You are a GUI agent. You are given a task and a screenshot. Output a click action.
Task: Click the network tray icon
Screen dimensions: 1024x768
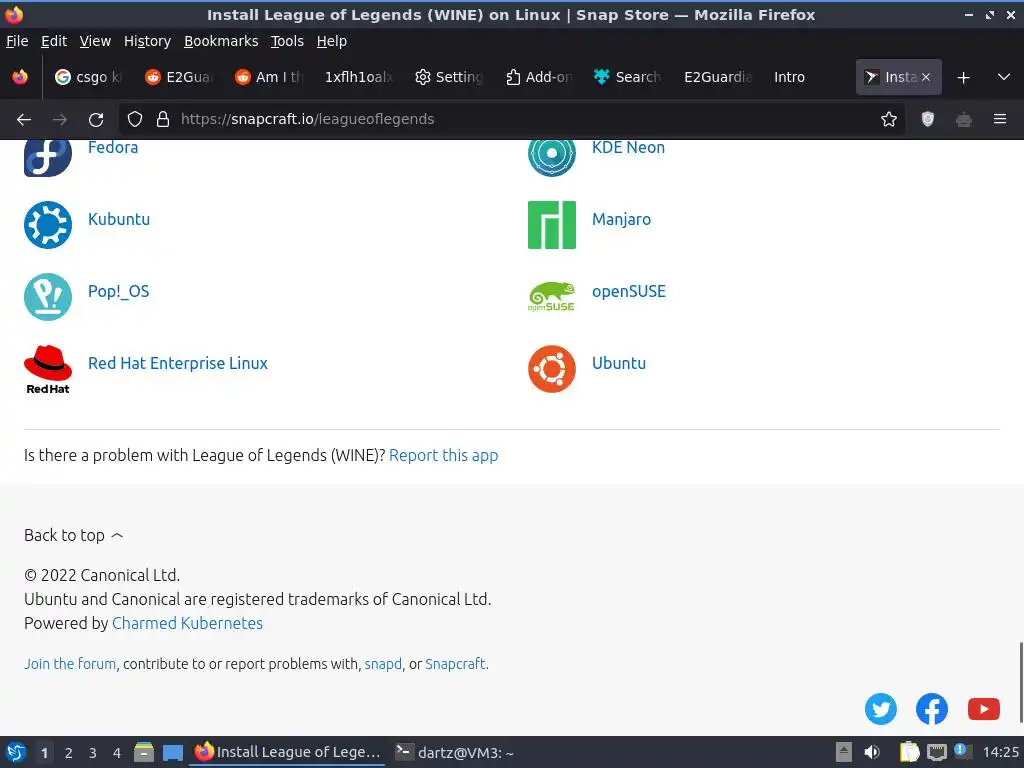tap(936, 752)
